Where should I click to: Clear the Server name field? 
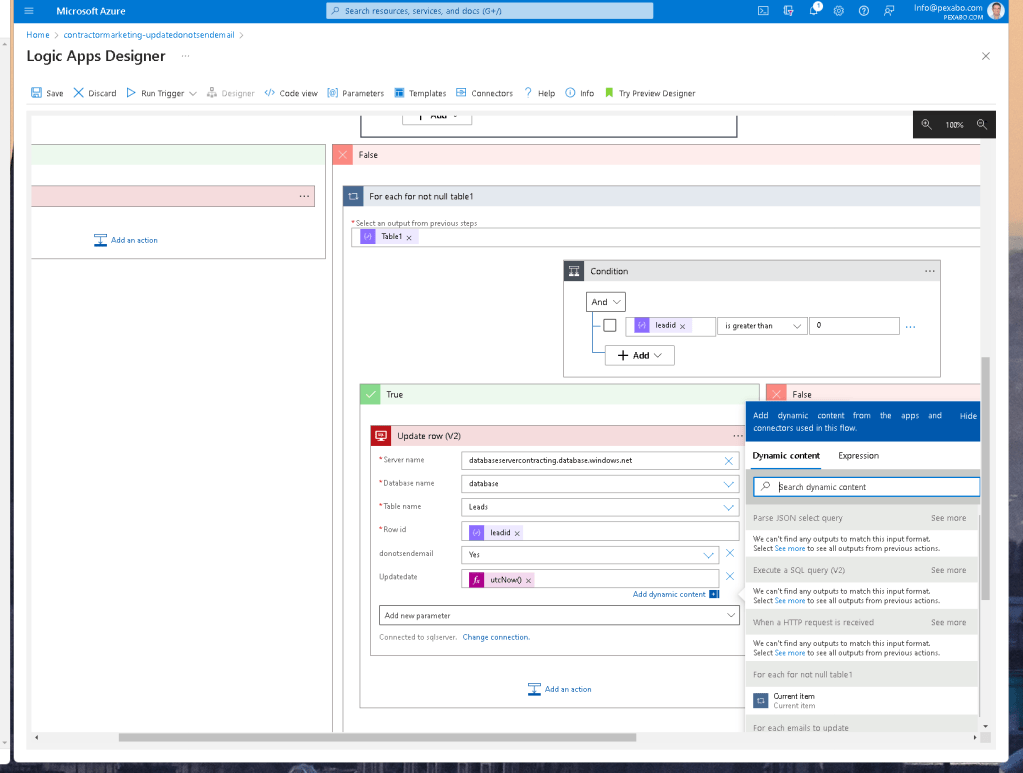729,461
